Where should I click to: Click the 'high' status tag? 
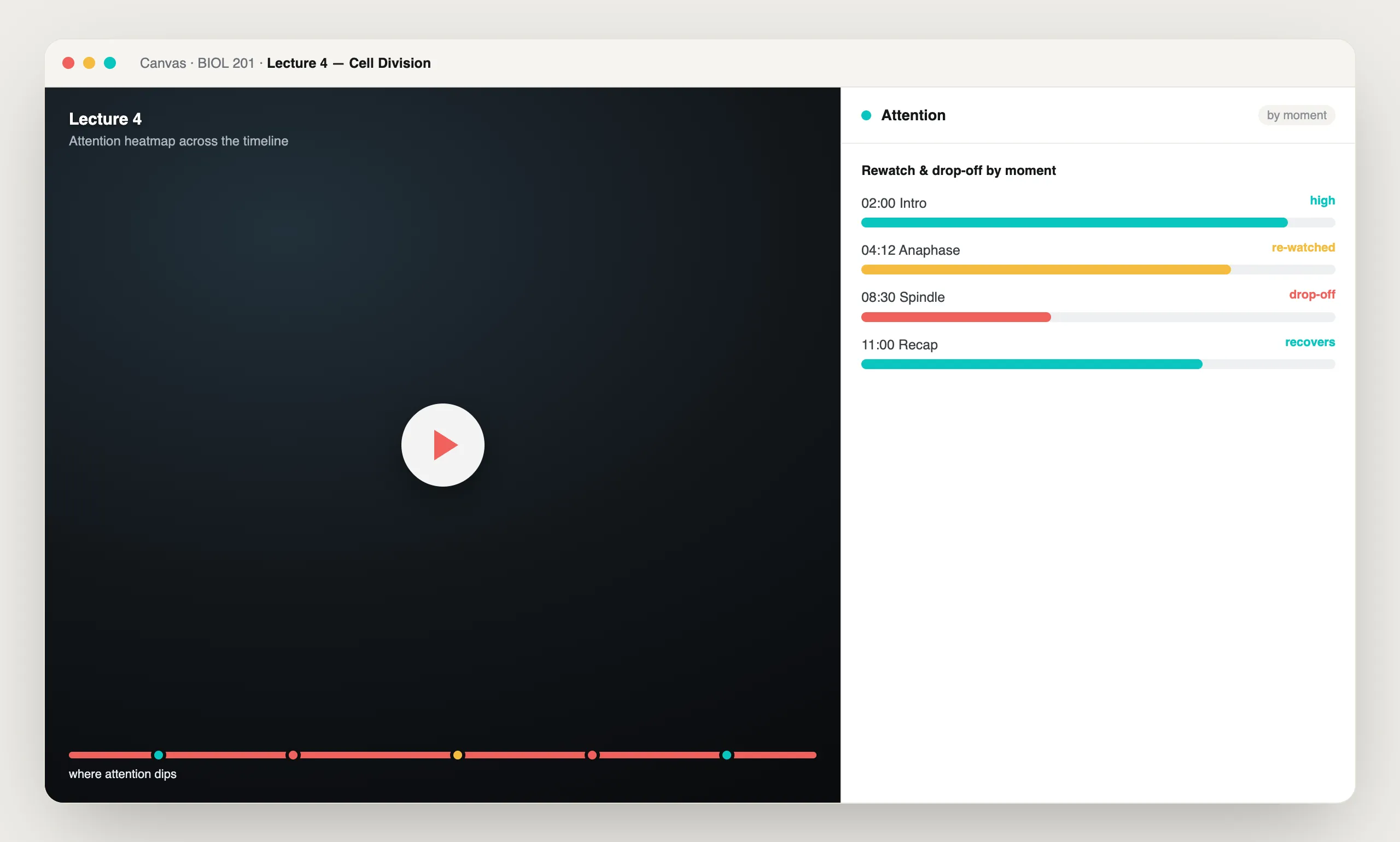[1322, 200]
